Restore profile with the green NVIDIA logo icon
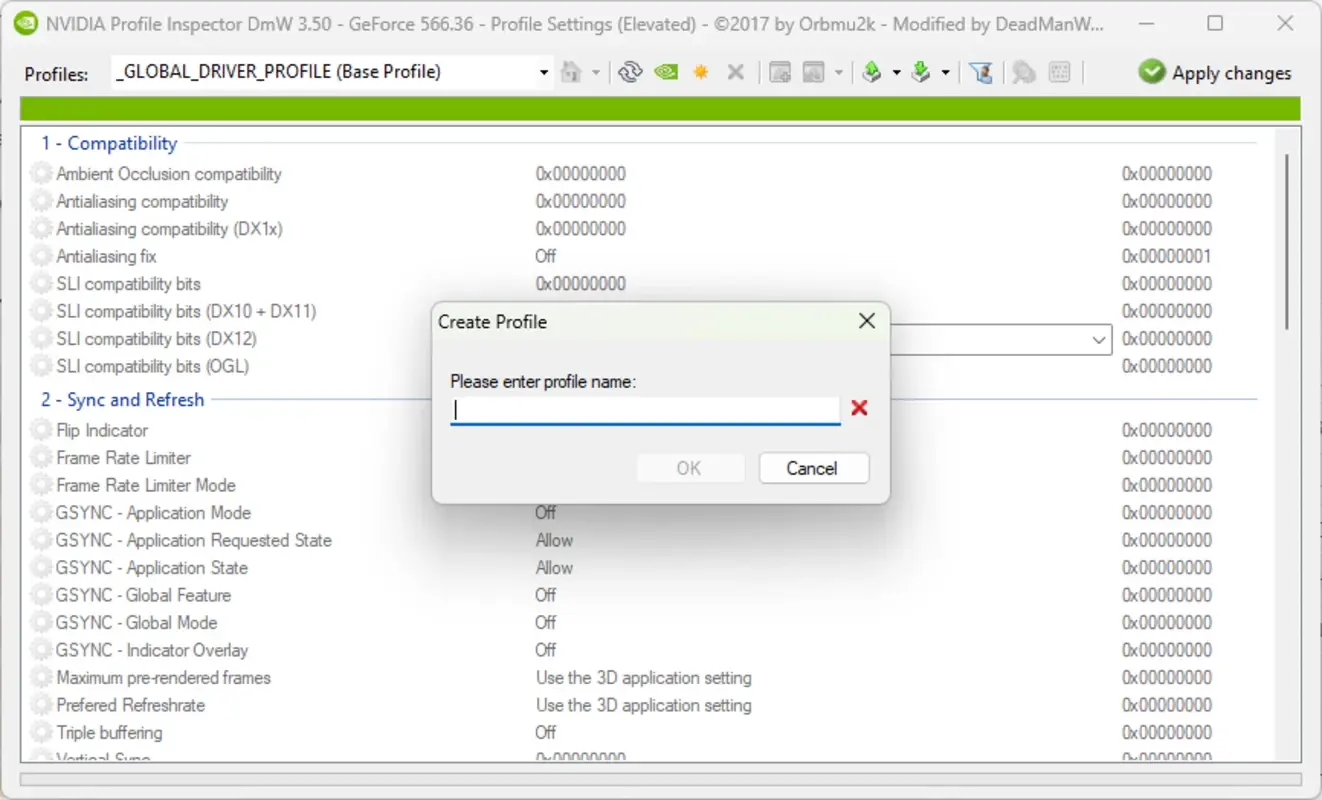The height and width of the screenshot is (800, 1322). tap(665, 73)
